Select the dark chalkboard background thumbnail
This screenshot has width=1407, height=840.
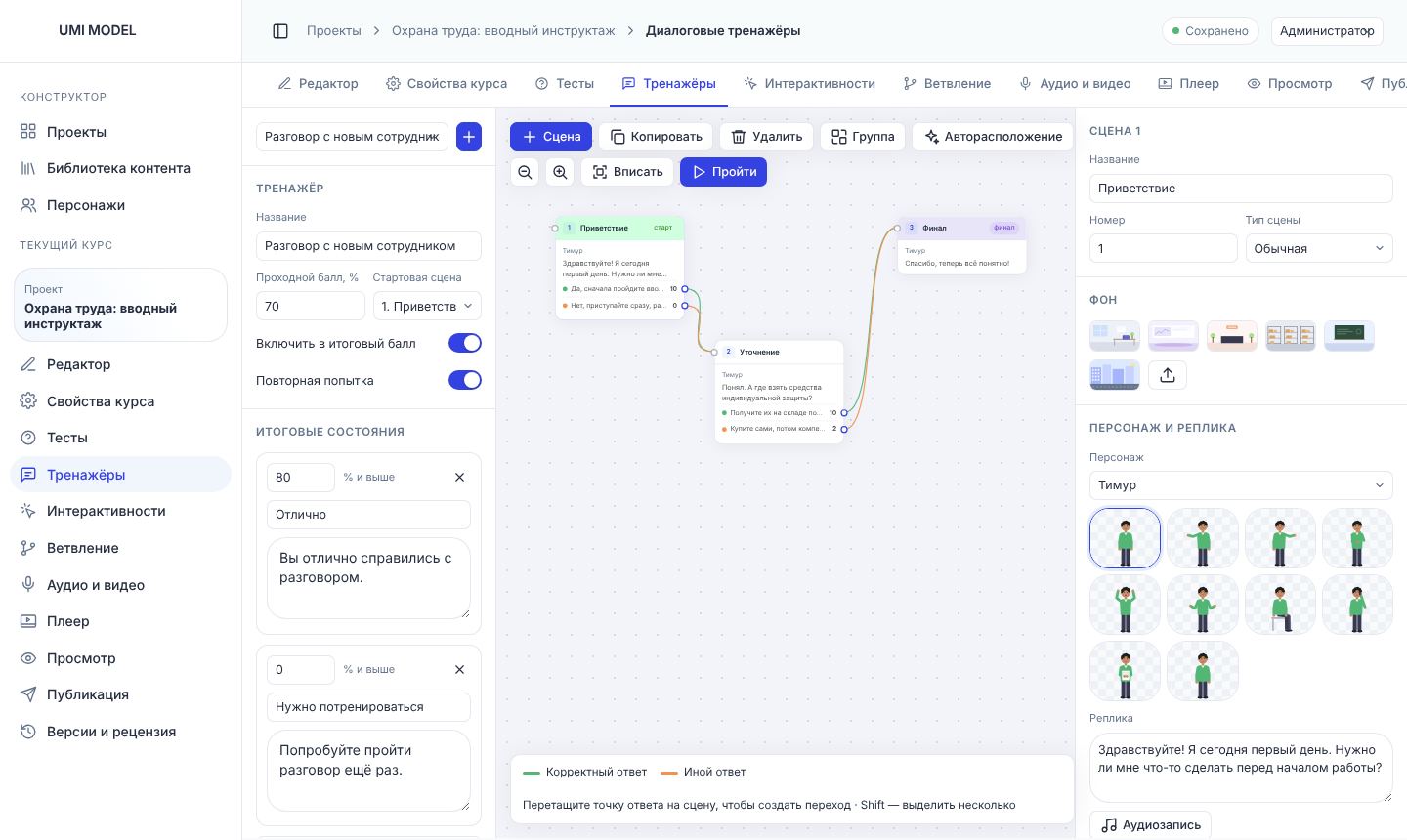tap(1349, 336)
